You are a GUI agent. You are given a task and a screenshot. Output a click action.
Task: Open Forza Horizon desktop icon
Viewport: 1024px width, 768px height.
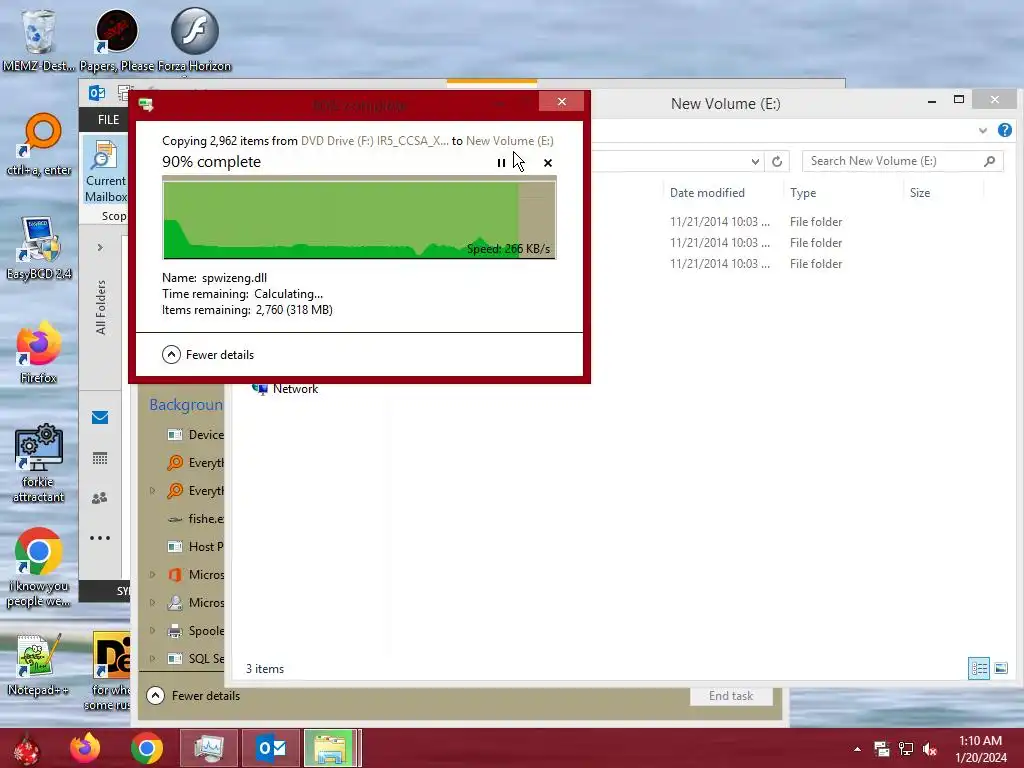click(x=194, y=38)
